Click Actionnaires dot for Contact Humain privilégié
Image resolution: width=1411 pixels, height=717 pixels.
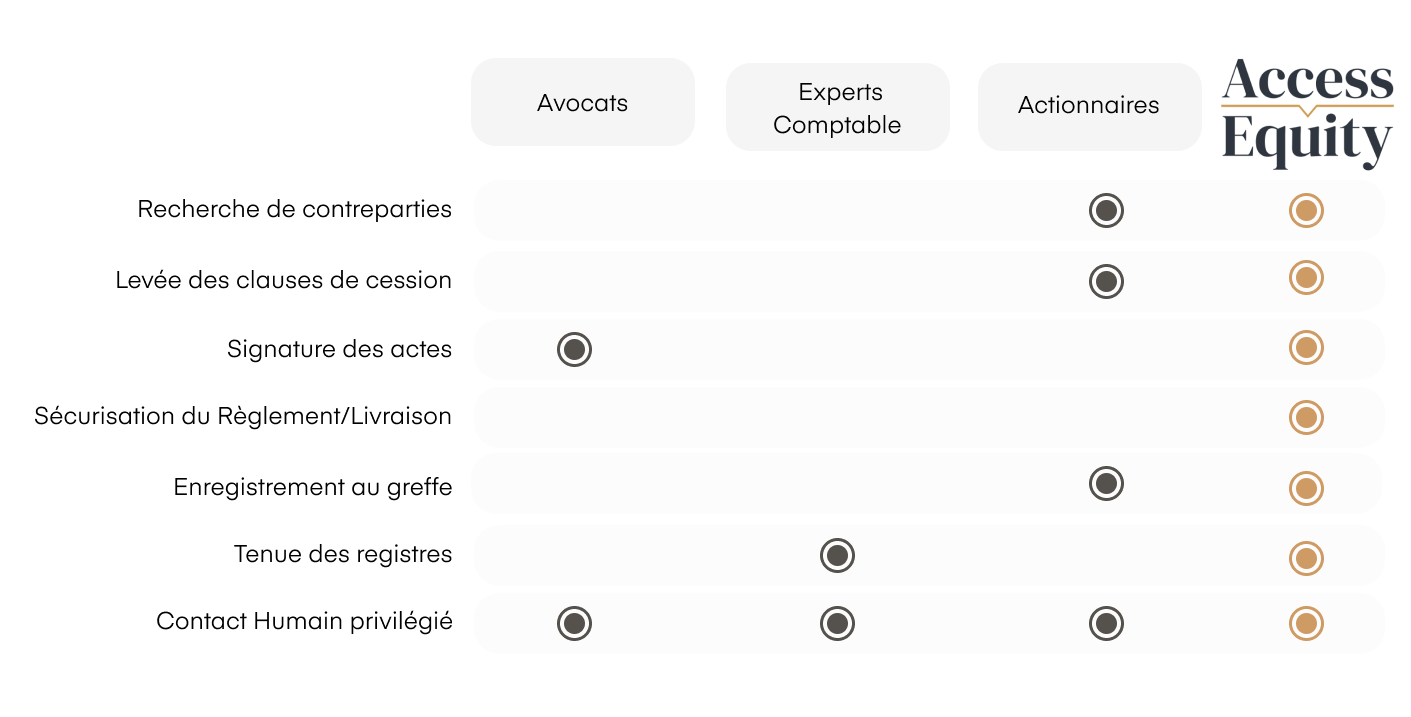tap(1106, 623)
